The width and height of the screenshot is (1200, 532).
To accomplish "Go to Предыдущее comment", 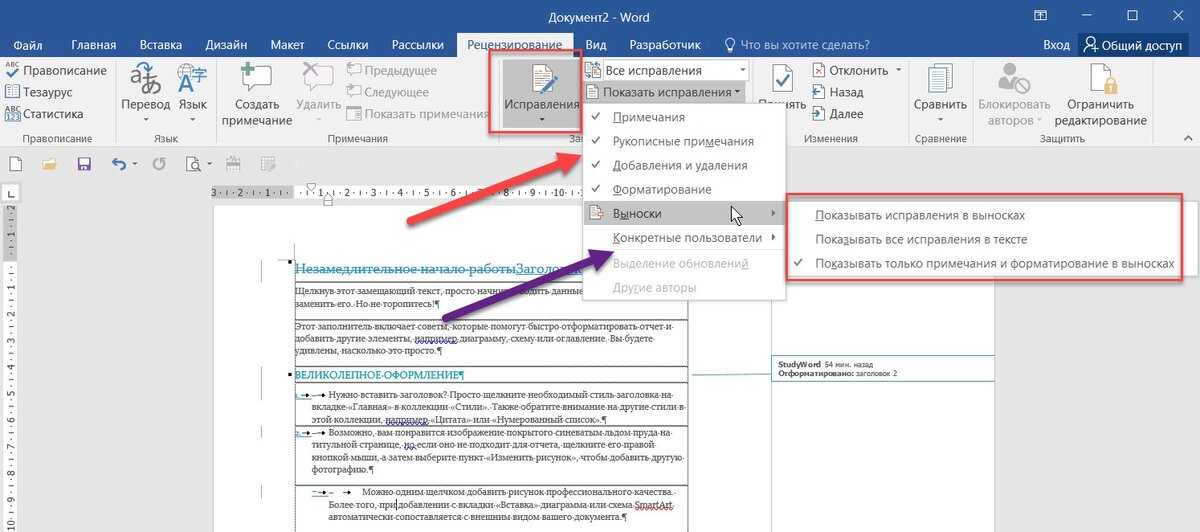I will [392, 71].
